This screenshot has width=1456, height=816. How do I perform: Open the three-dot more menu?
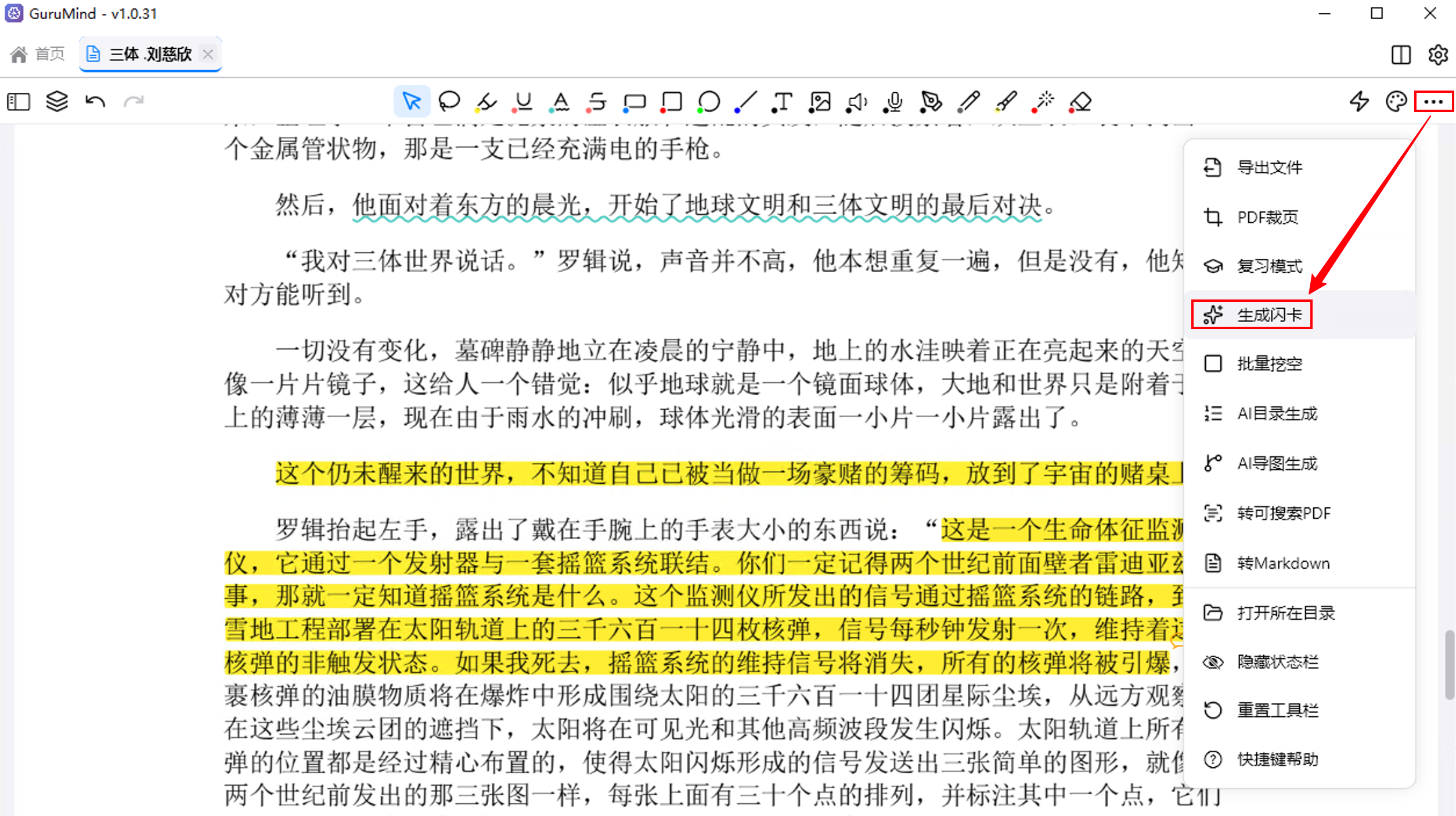click(x=1433, y=102)
